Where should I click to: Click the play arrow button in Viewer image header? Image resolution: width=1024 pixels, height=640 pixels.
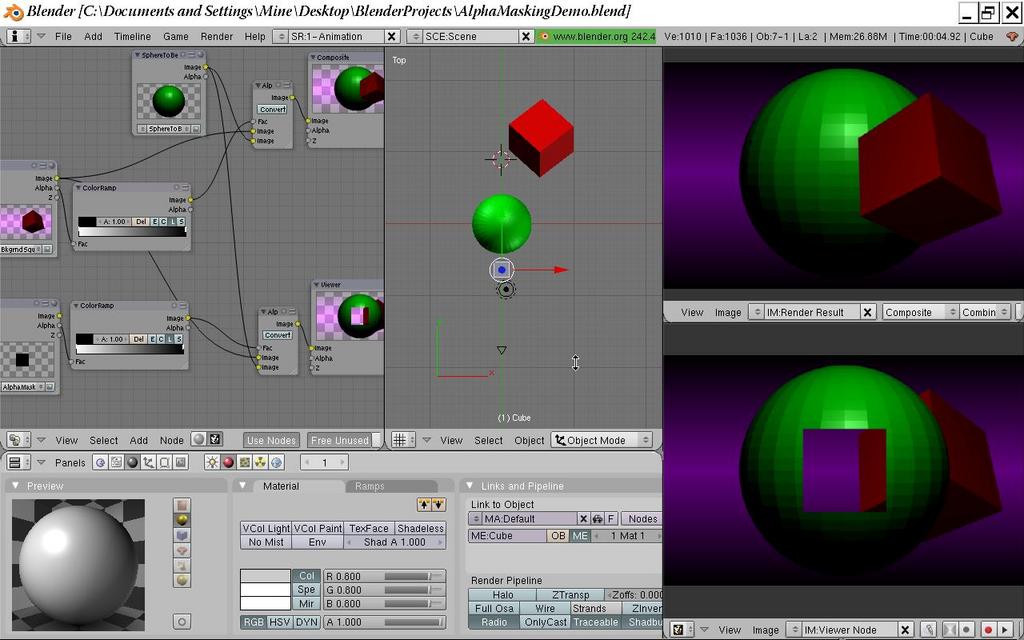click(1005, 630)
